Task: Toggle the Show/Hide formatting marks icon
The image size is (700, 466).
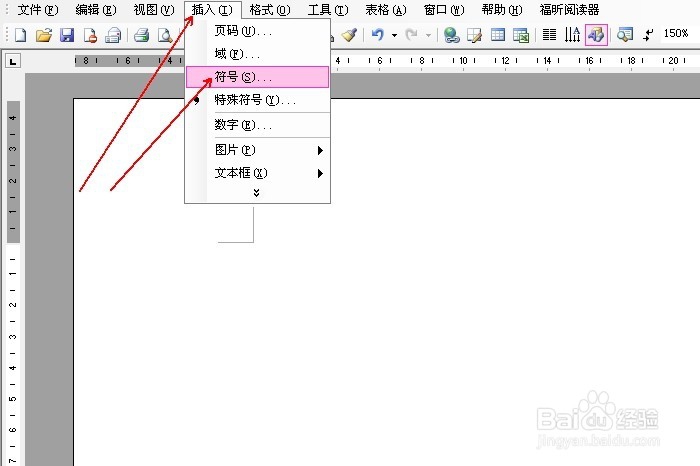Action: (x=648, y=35)
